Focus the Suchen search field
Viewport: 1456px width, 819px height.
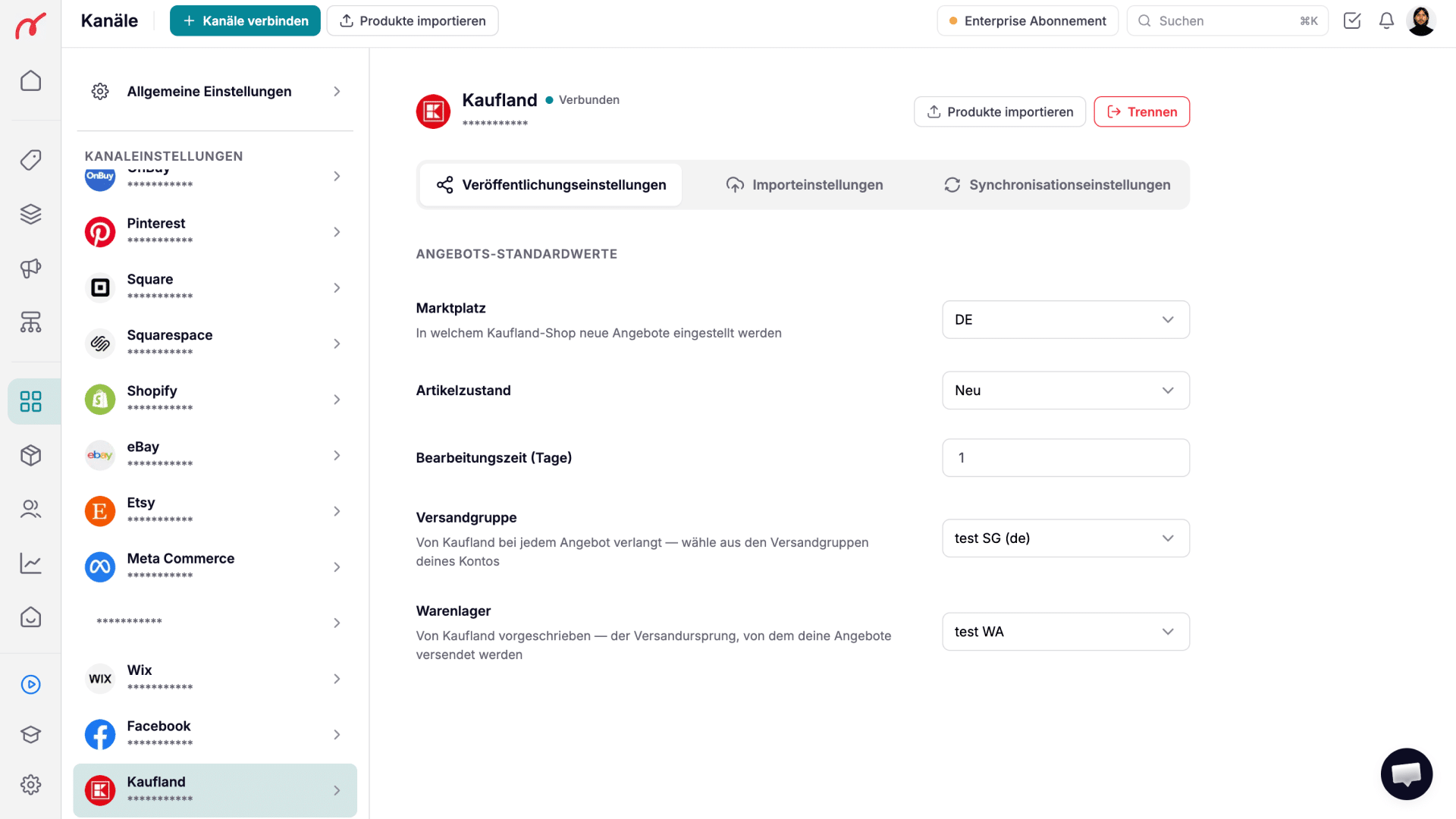1227,20
